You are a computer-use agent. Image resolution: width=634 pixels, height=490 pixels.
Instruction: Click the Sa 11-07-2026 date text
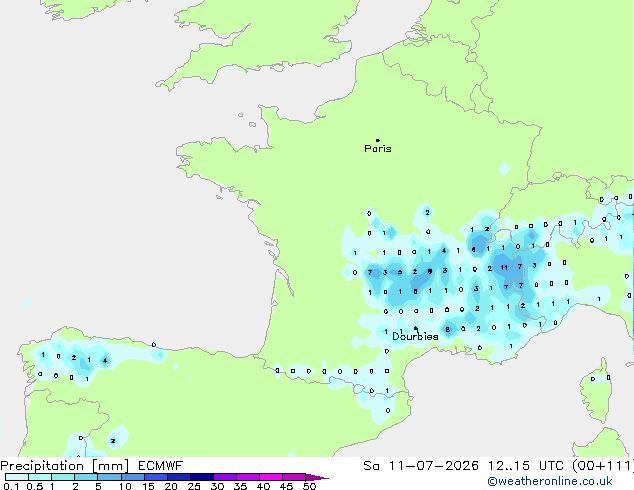421,466
